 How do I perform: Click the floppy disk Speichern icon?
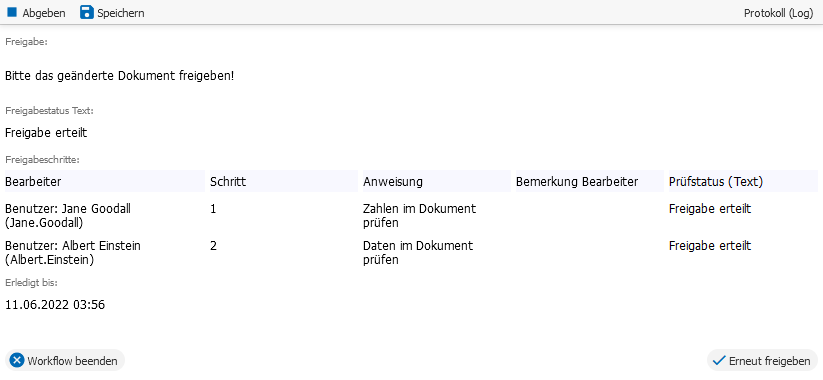[87, 12]
